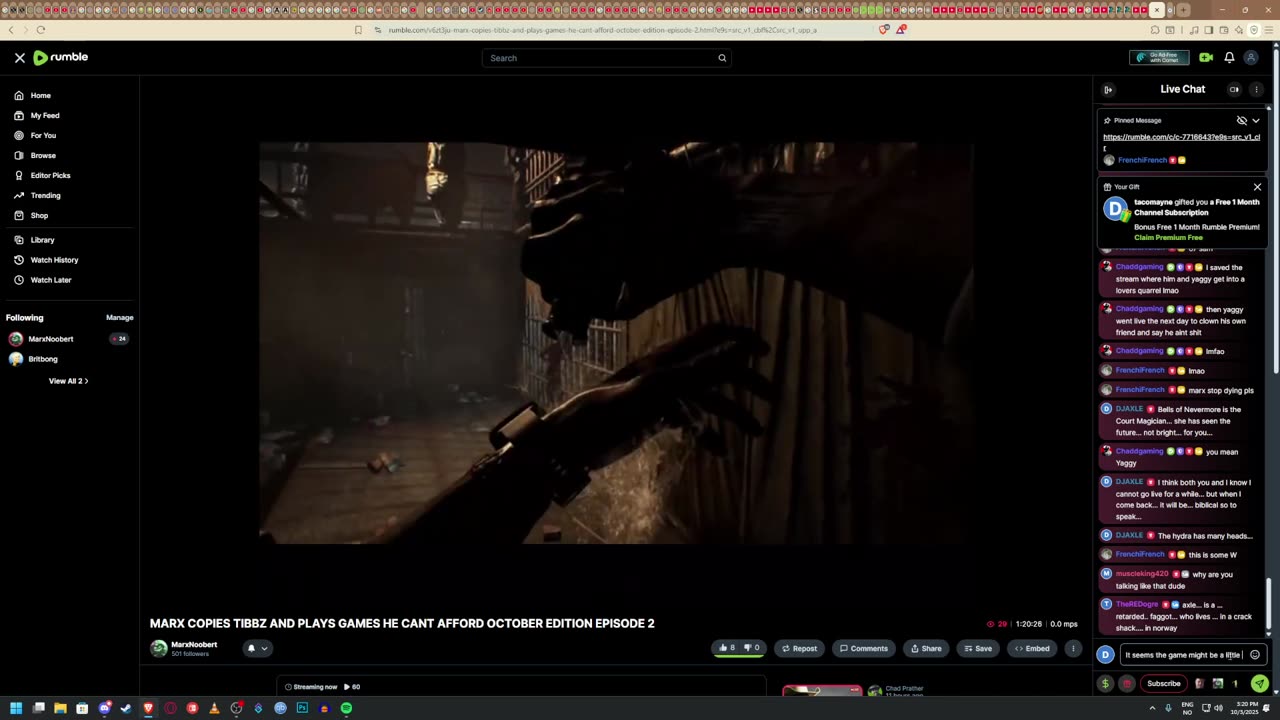
Task: Open the notifications bell in the header
Action: coord(1229,58)
